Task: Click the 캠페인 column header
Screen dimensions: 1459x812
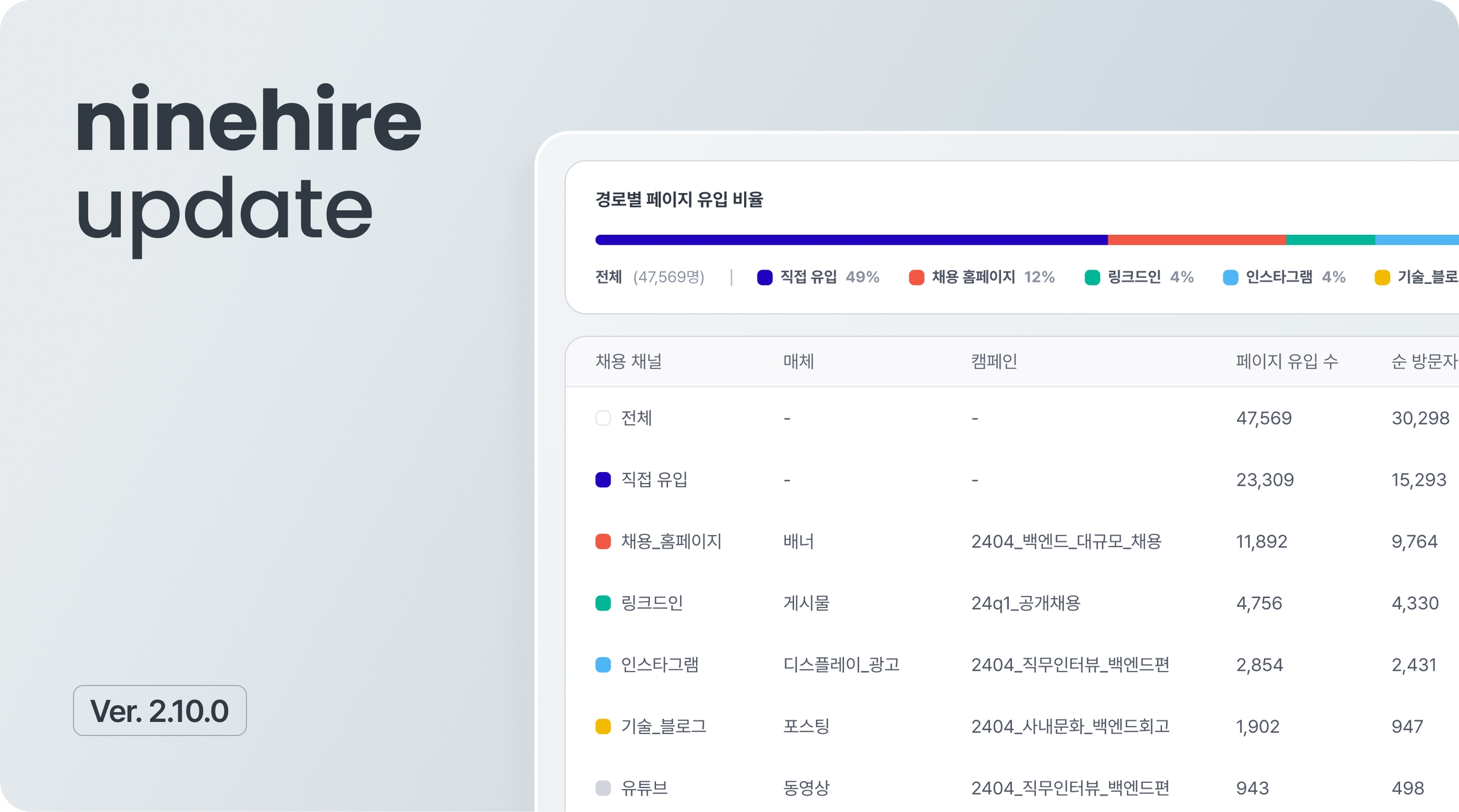Action: pyautogui.click(x=994, y=361)
